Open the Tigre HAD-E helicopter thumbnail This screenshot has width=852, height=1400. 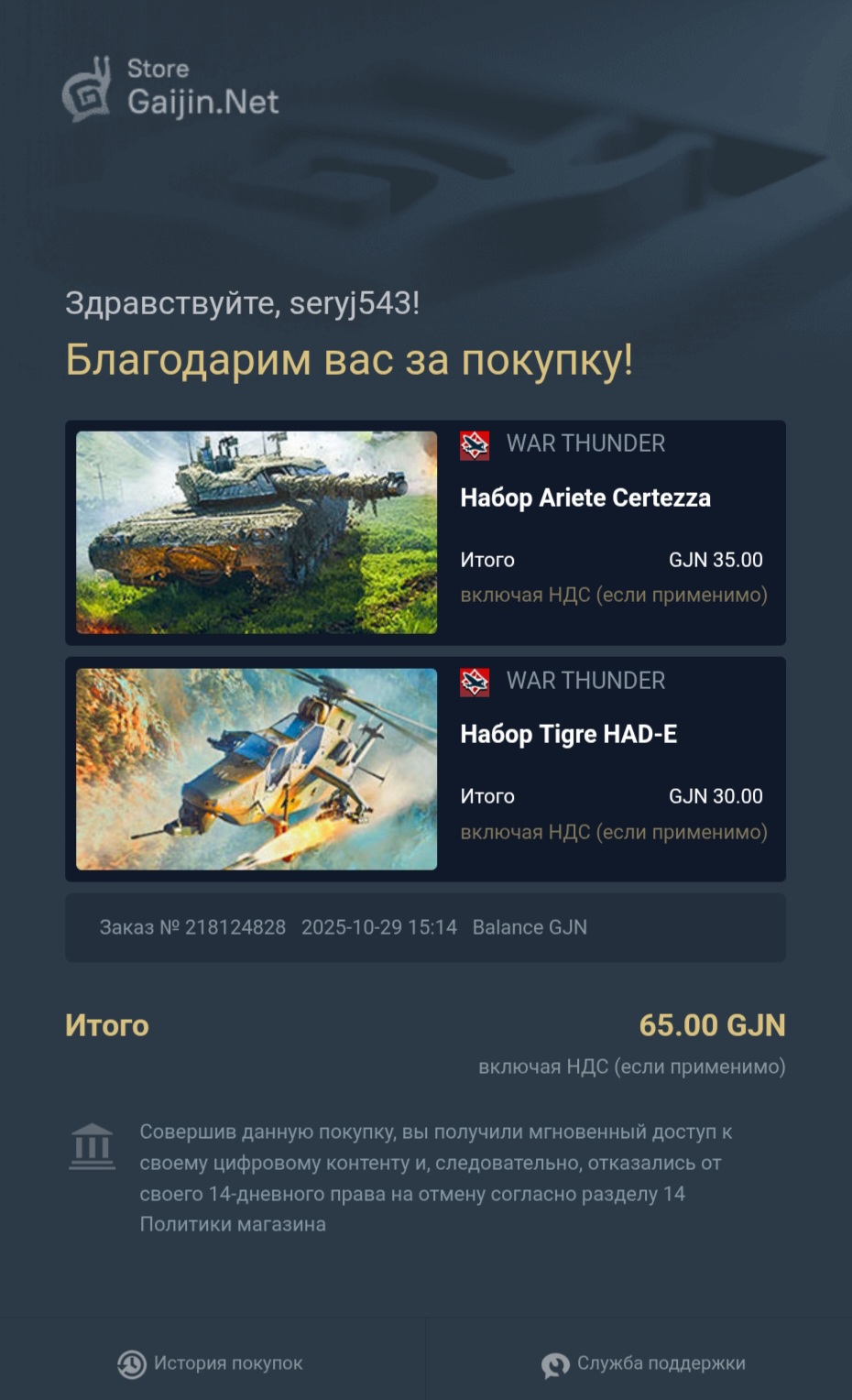[x=257, y=769]
